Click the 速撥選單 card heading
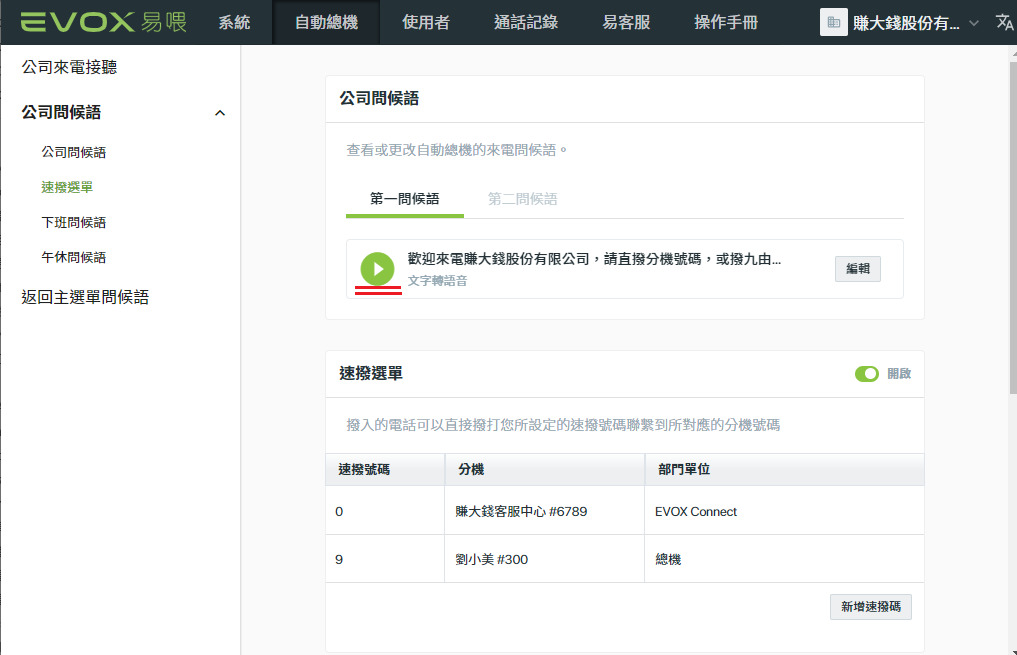Screen dimensions: 1017x655 coord(371,374)
